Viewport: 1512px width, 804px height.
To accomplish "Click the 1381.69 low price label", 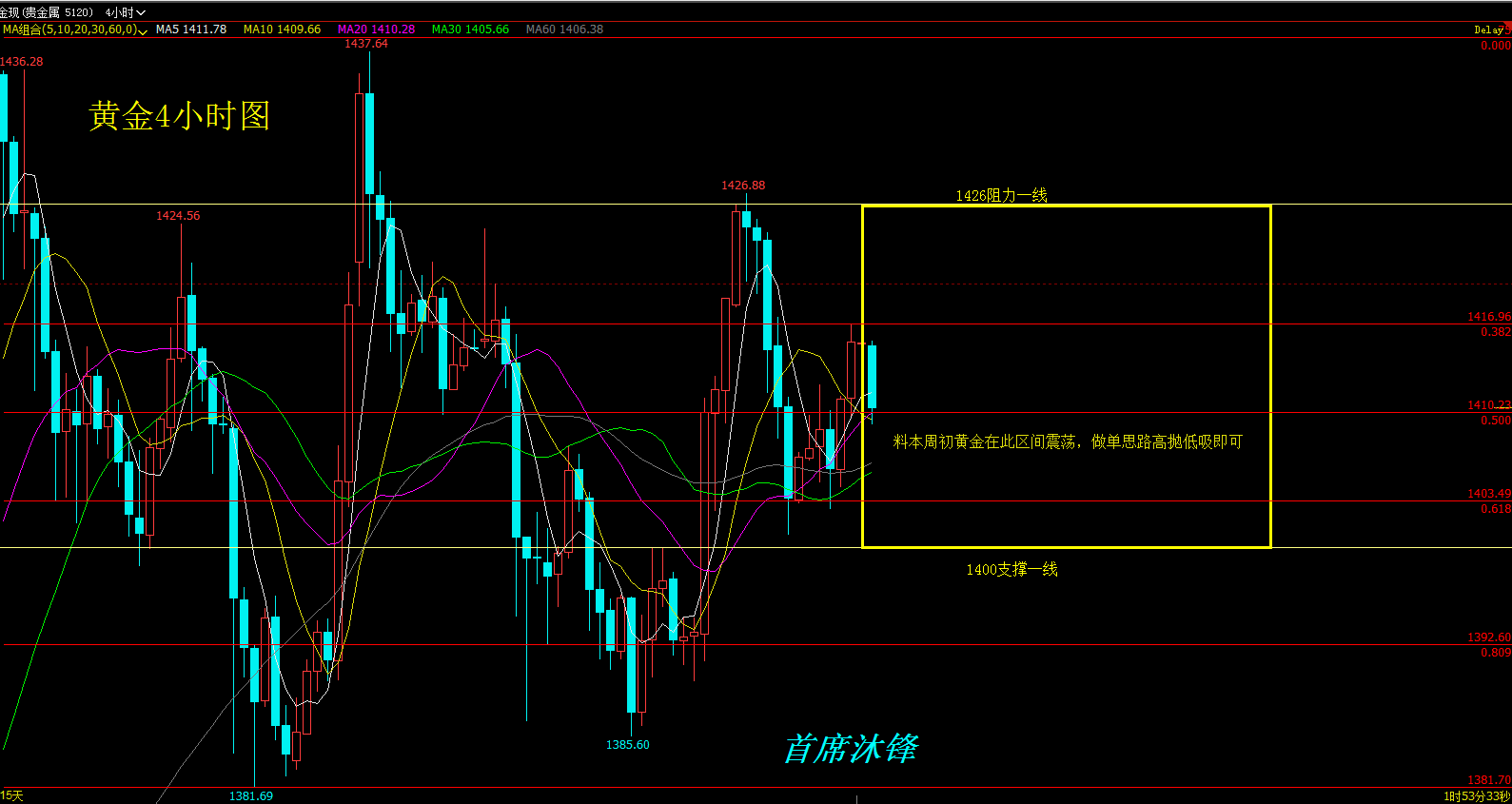I will pos(251,796).
